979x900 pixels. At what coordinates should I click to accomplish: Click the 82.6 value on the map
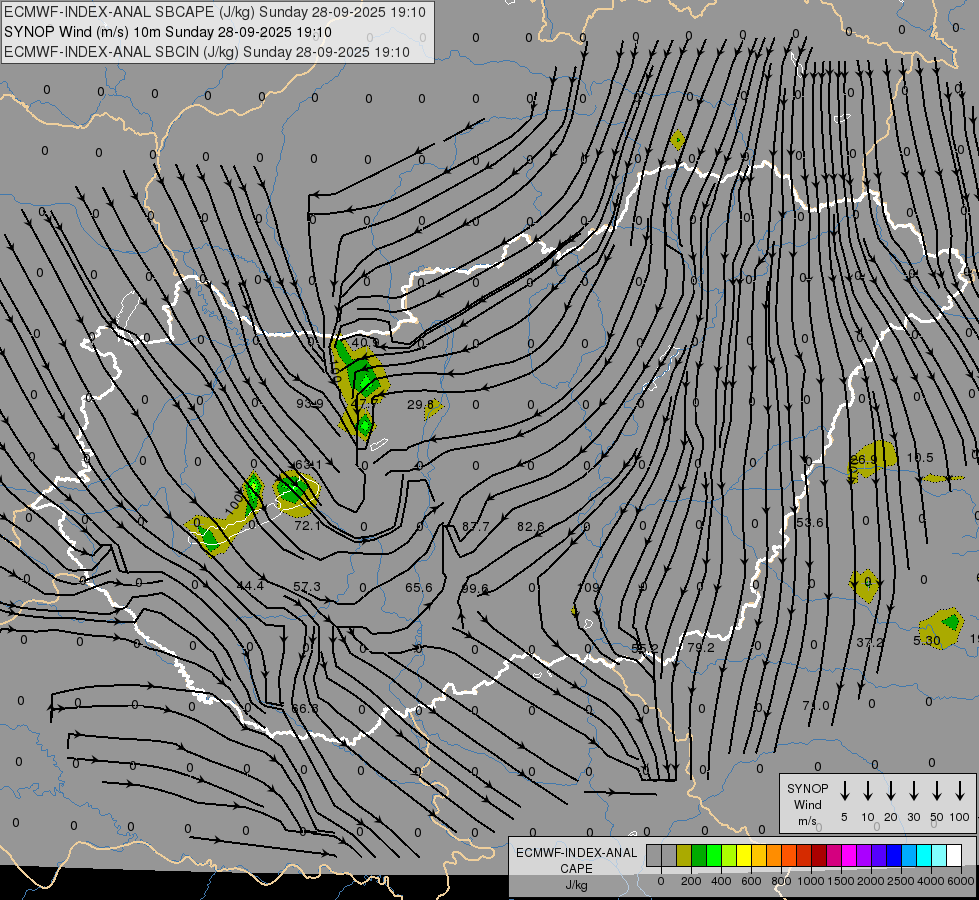coord(531,527)
